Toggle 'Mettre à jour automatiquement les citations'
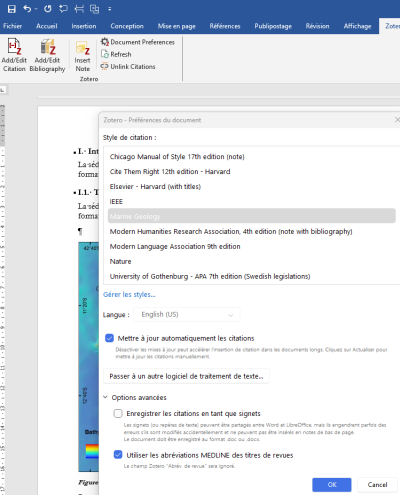This screenshot has width=400, height=495. (x=109, y=338)
